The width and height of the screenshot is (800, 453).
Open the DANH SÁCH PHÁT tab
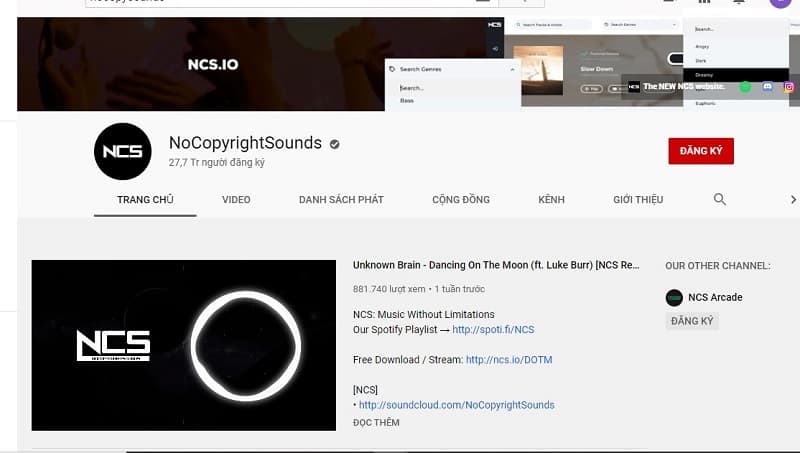click(x=341, y=199)
